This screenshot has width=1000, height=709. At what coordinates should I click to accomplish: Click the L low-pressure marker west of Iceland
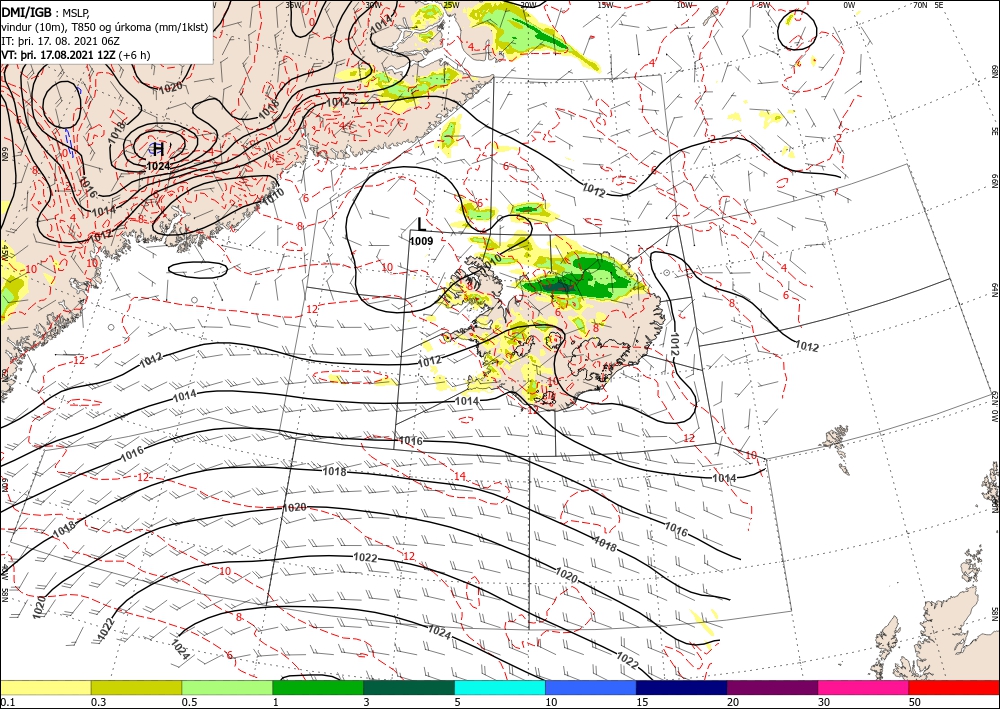point(421,224)
